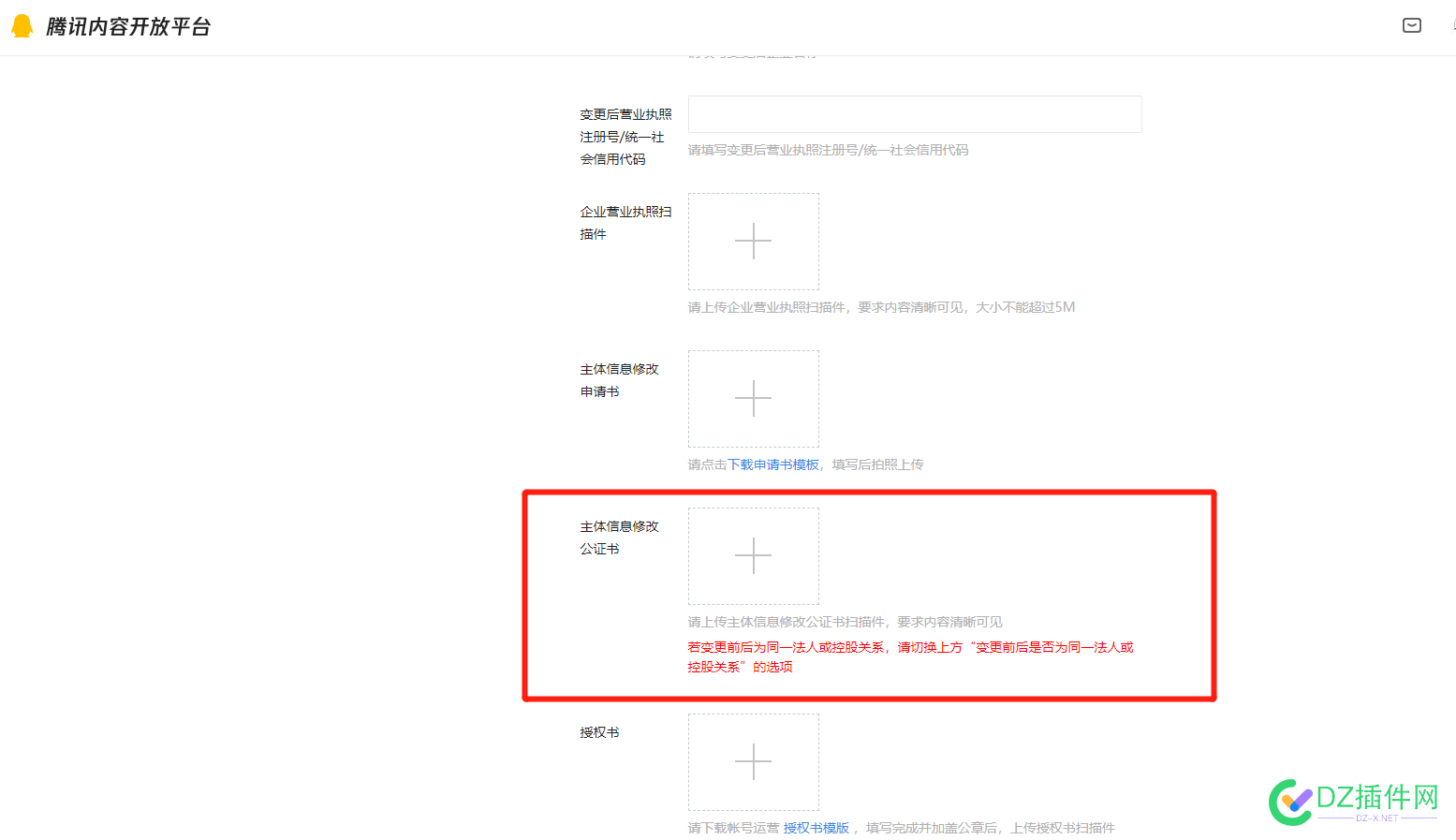Click hint about 大小不能超过5M

coord(881,307)
